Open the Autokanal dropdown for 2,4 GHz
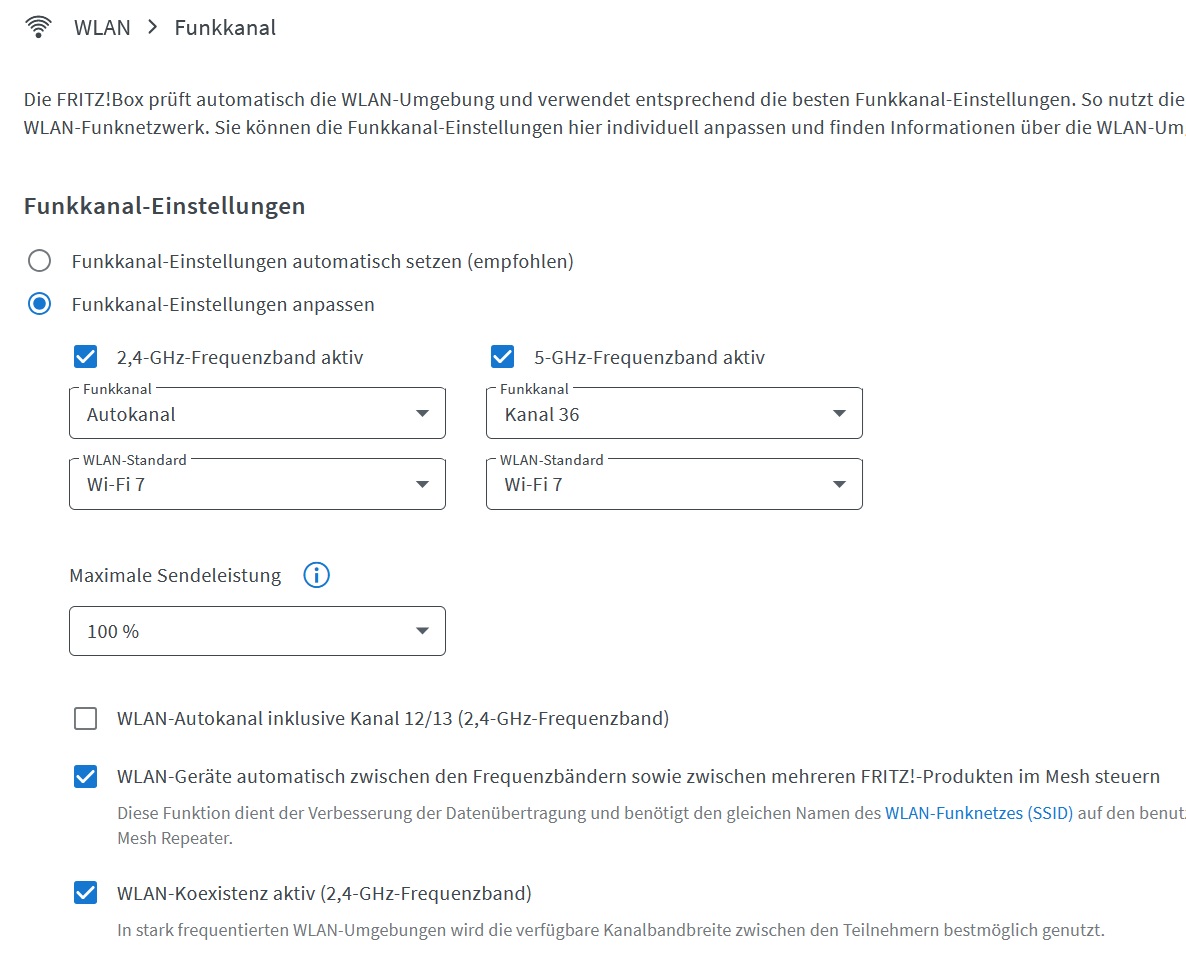Viewport: 1186px width, 975px height. [257, 412]
